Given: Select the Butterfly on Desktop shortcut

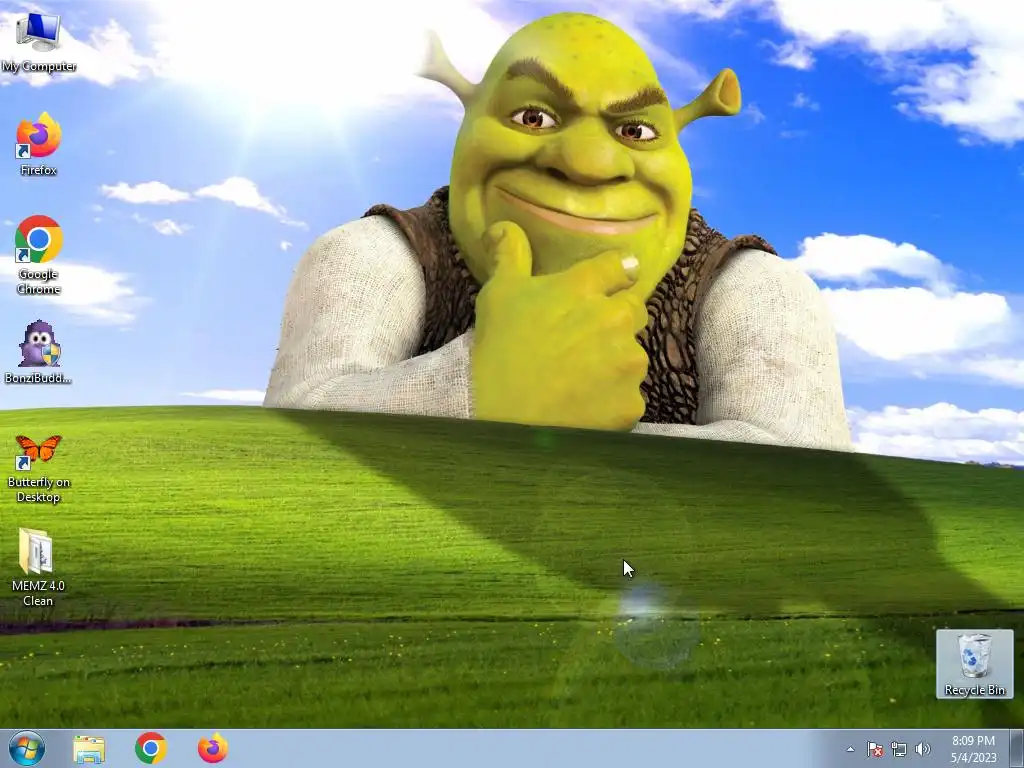Looking at the screenshot, I should click(39, 468).
